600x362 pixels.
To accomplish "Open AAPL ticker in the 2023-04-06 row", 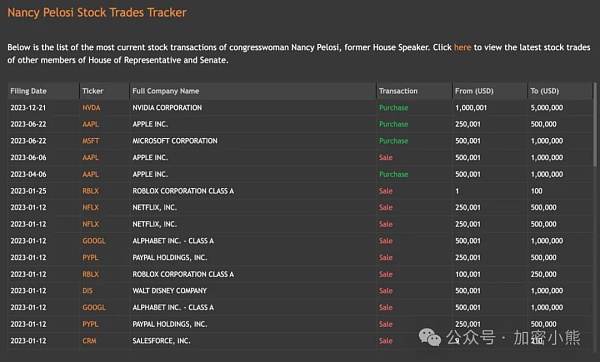I will coord(91,174).
